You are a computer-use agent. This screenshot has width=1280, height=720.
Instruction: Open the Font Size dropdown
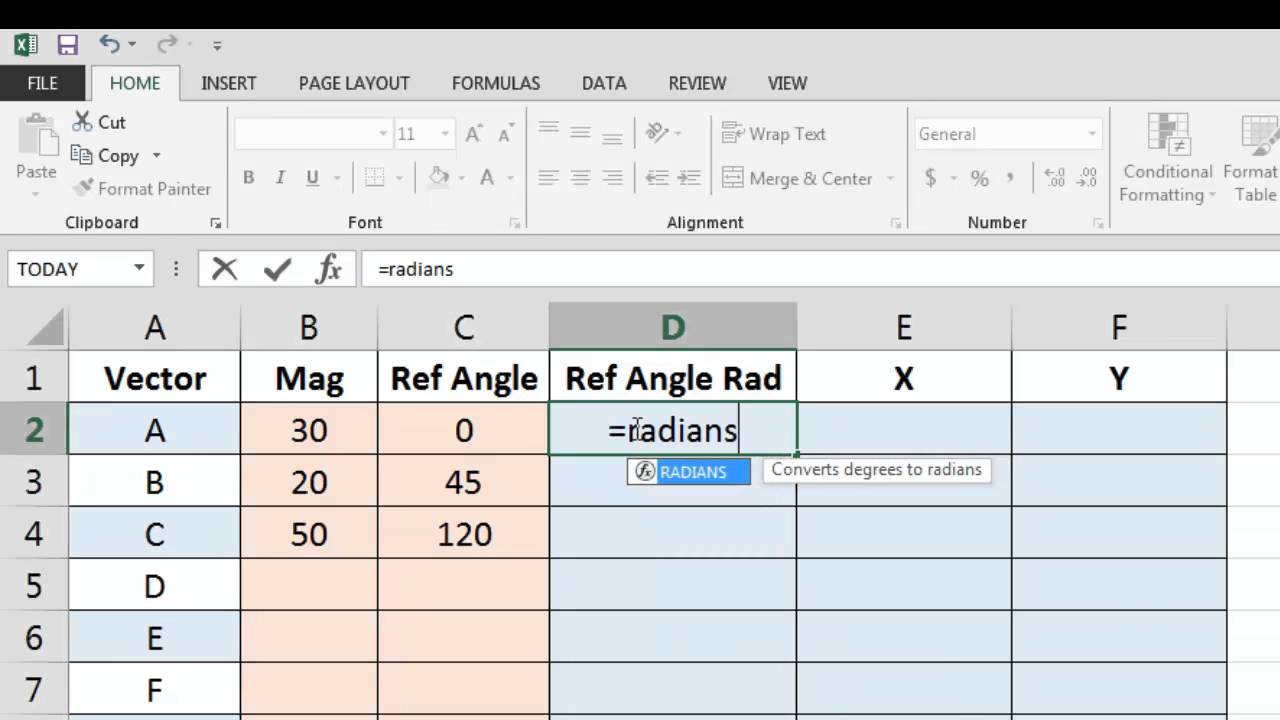point(443,133)
